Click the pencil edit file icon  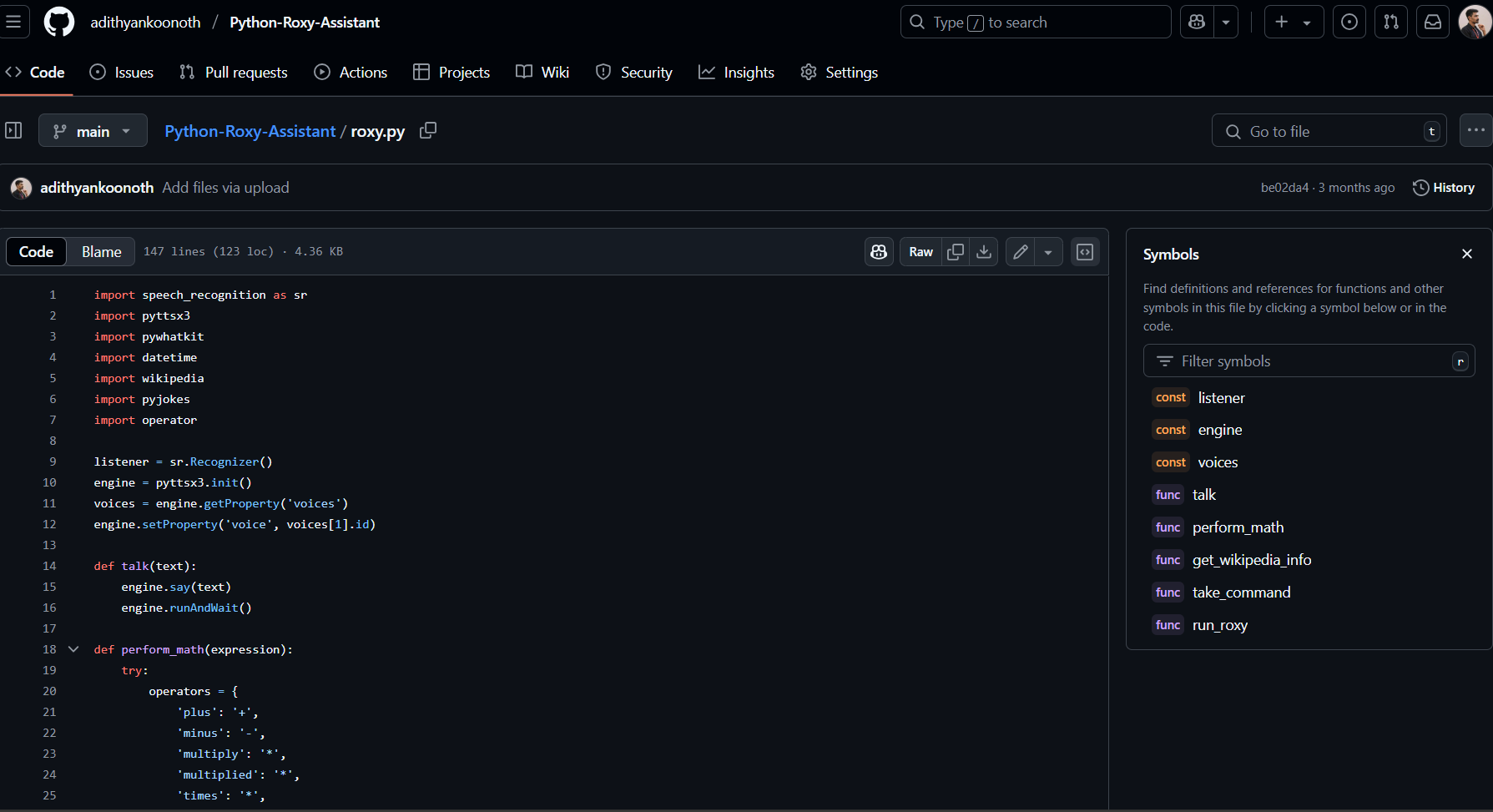point(1020,252)
